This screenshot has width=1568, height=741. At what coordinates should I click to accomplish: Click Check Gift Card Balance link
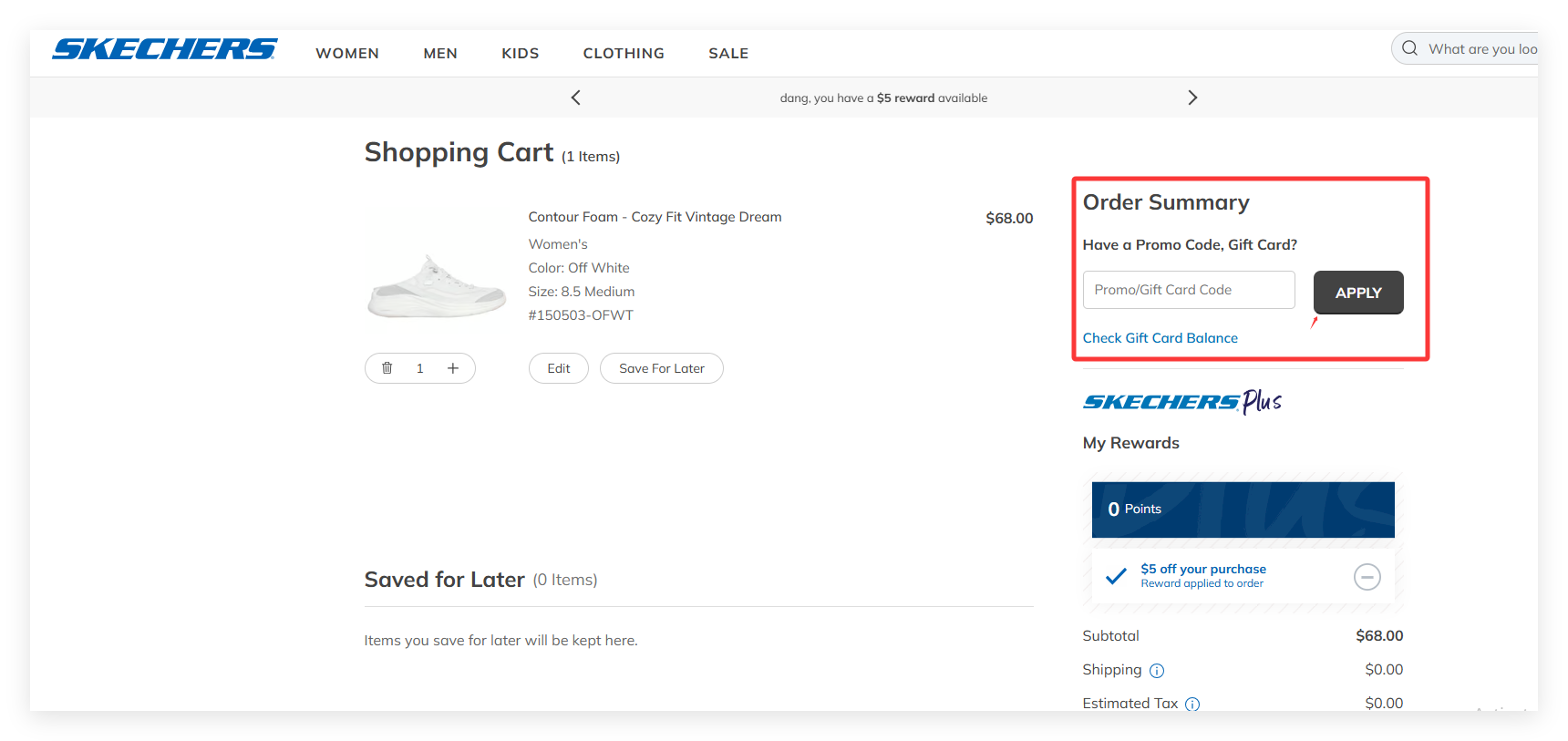click(1160, 338)
